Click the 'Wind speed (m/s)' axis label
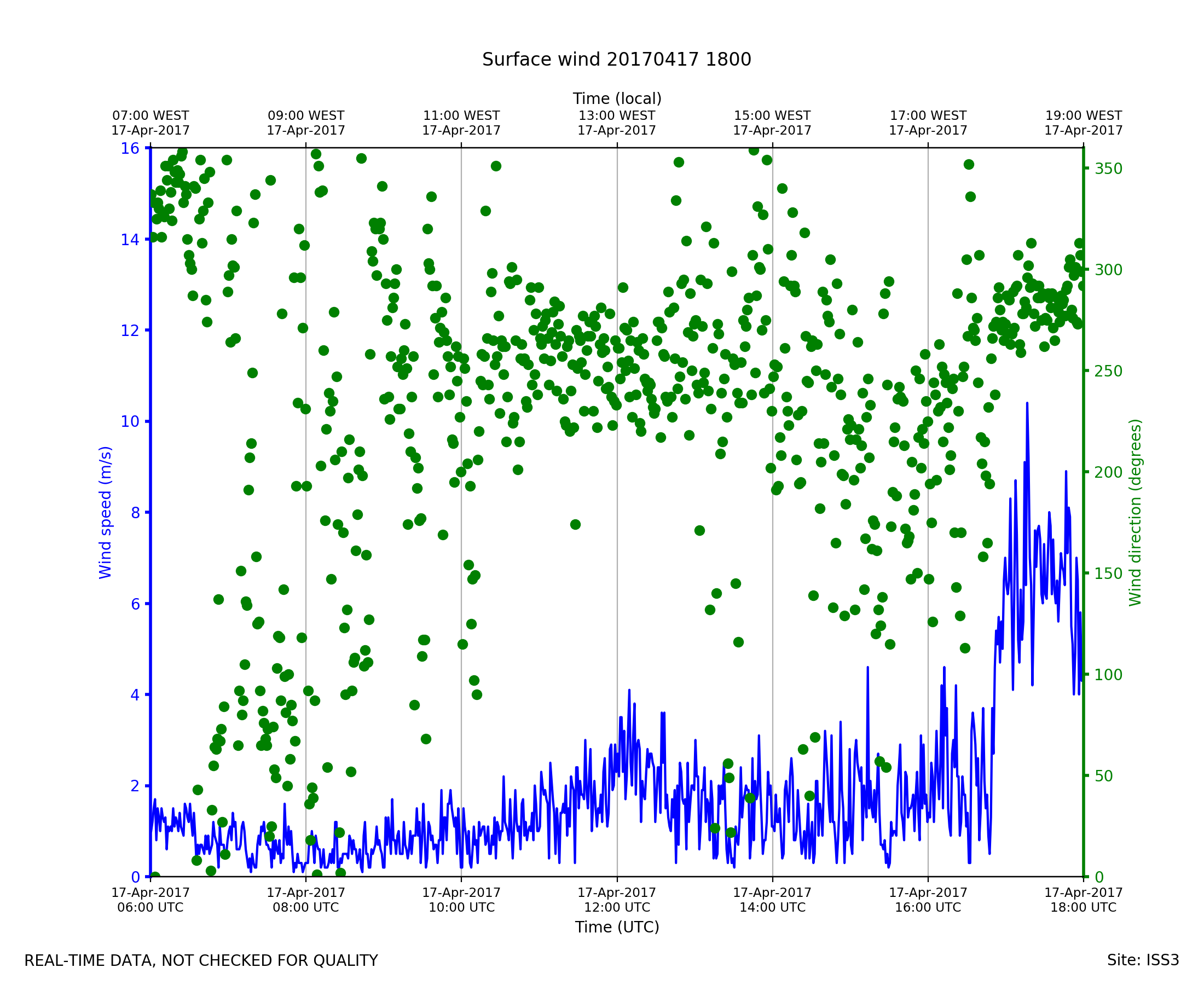This screenshot has height=985, width=1204. click(x=106, y=512)
